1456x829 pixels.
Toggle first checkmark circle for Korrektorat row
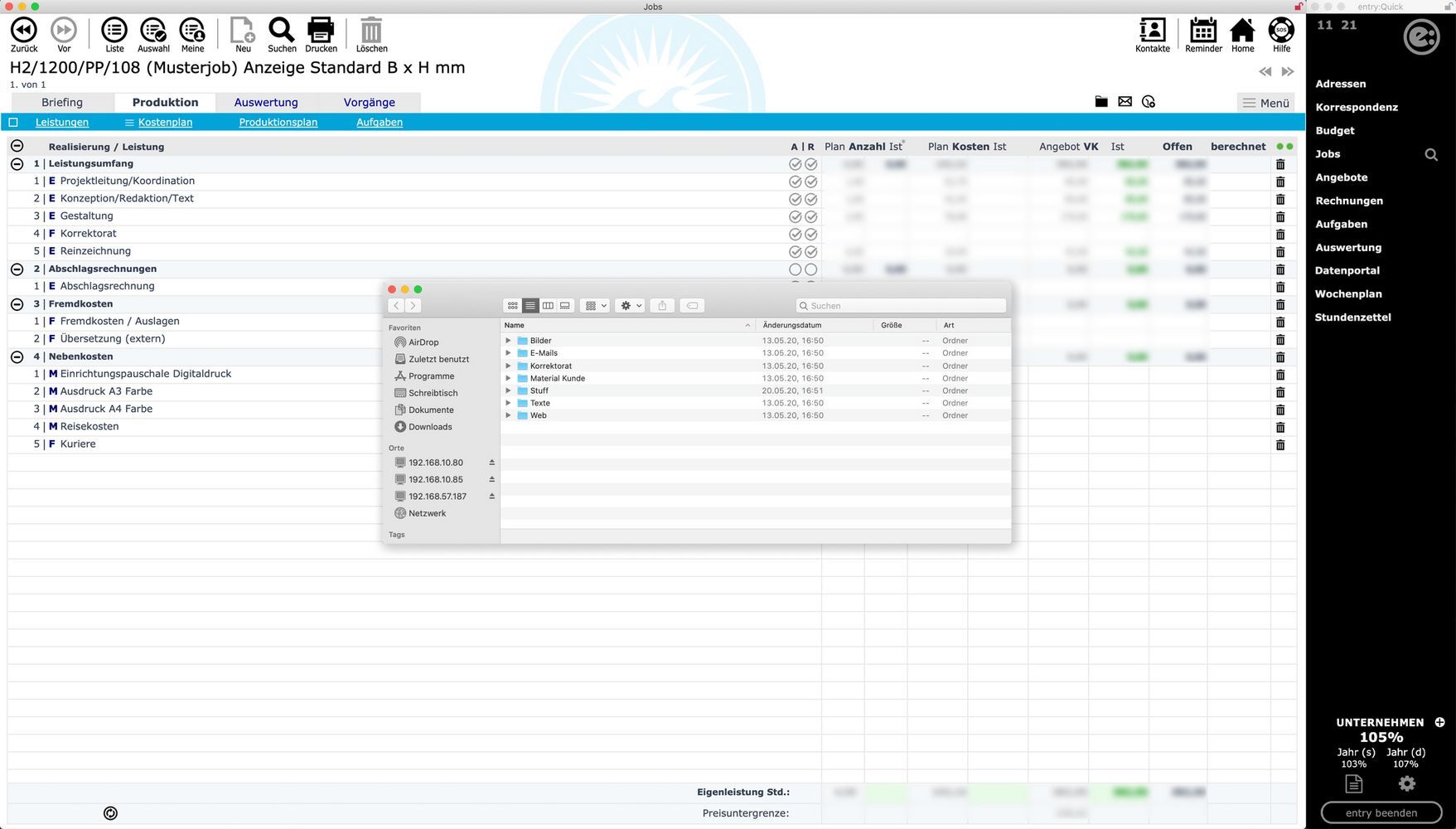[795, 235]
